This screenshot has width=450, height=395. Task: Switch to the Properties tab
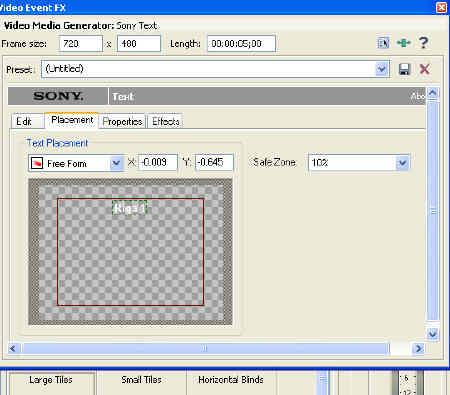click(x=122, y=122)
